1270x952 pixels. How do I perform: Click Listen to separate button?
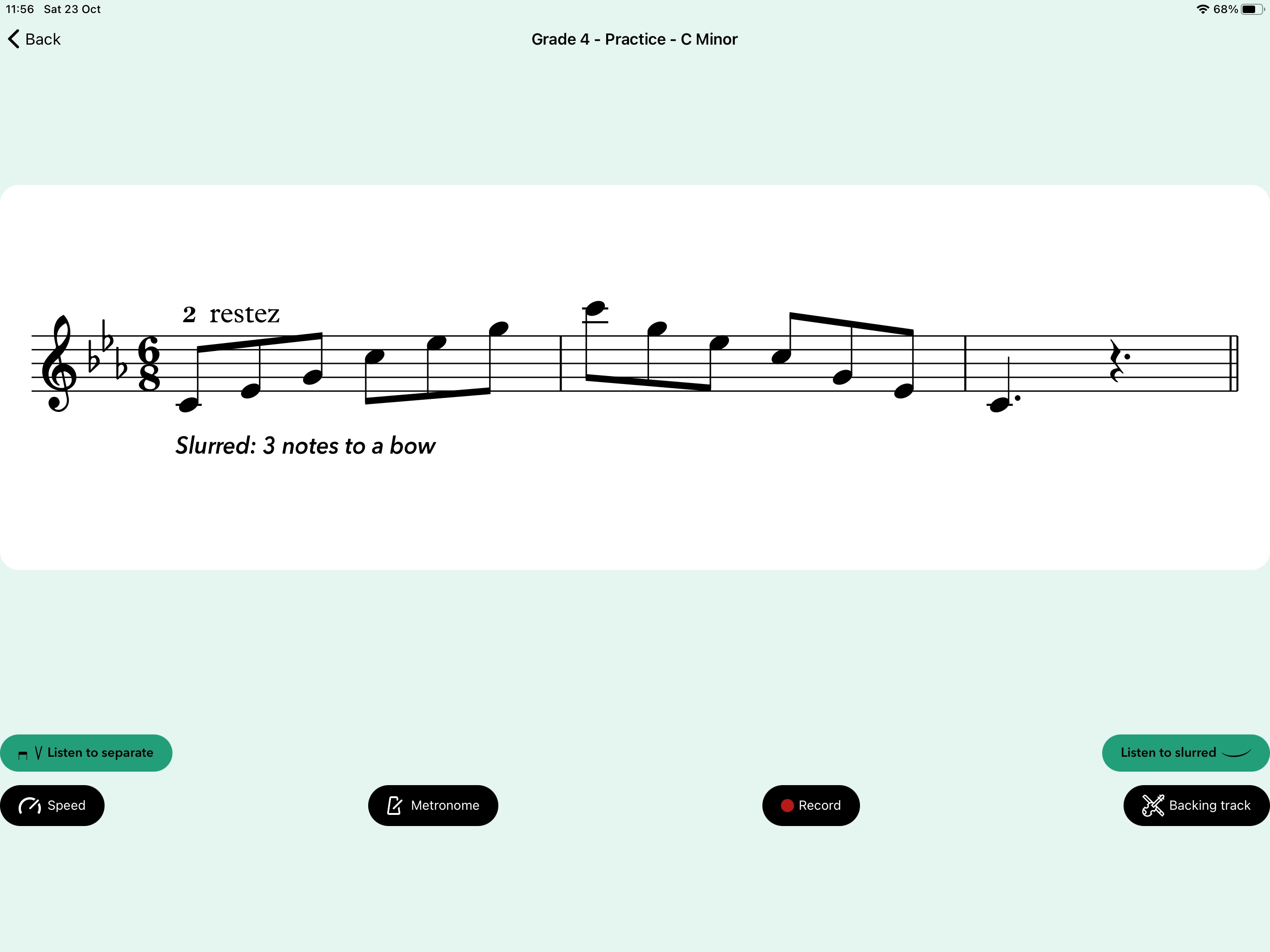click(89, 751)
